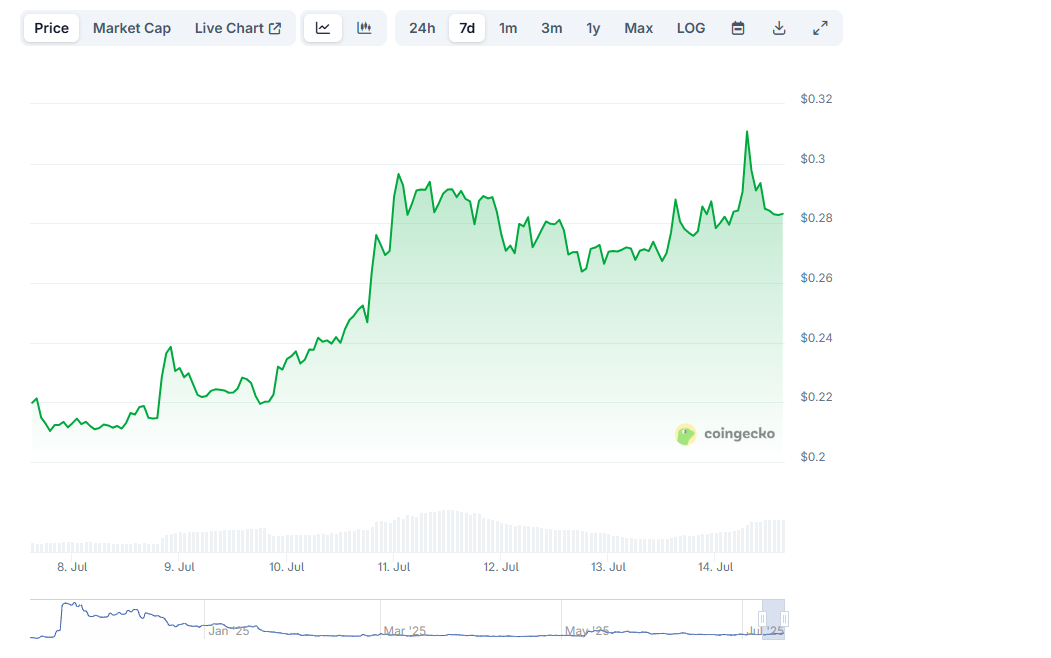Image resolution: width=1051 pixels, height=658 pixels.
Task: Switch to the Price tab
Action: click(50, 27)
